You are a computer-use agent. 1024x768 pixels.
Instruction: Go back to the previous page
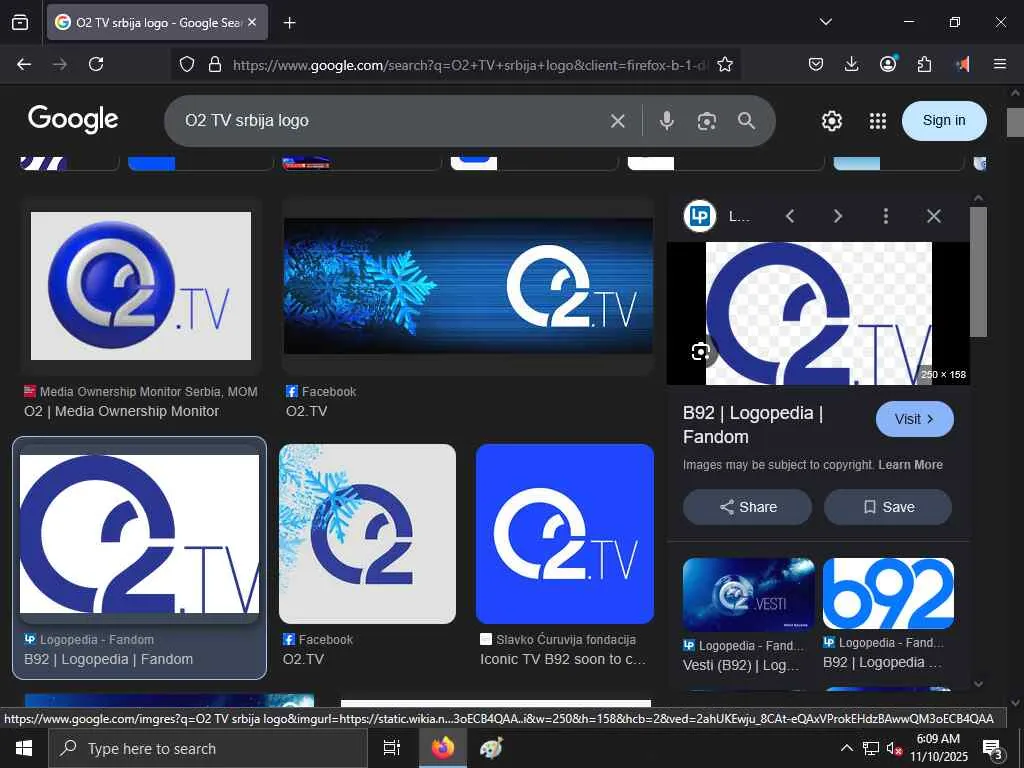coord(24,64)
